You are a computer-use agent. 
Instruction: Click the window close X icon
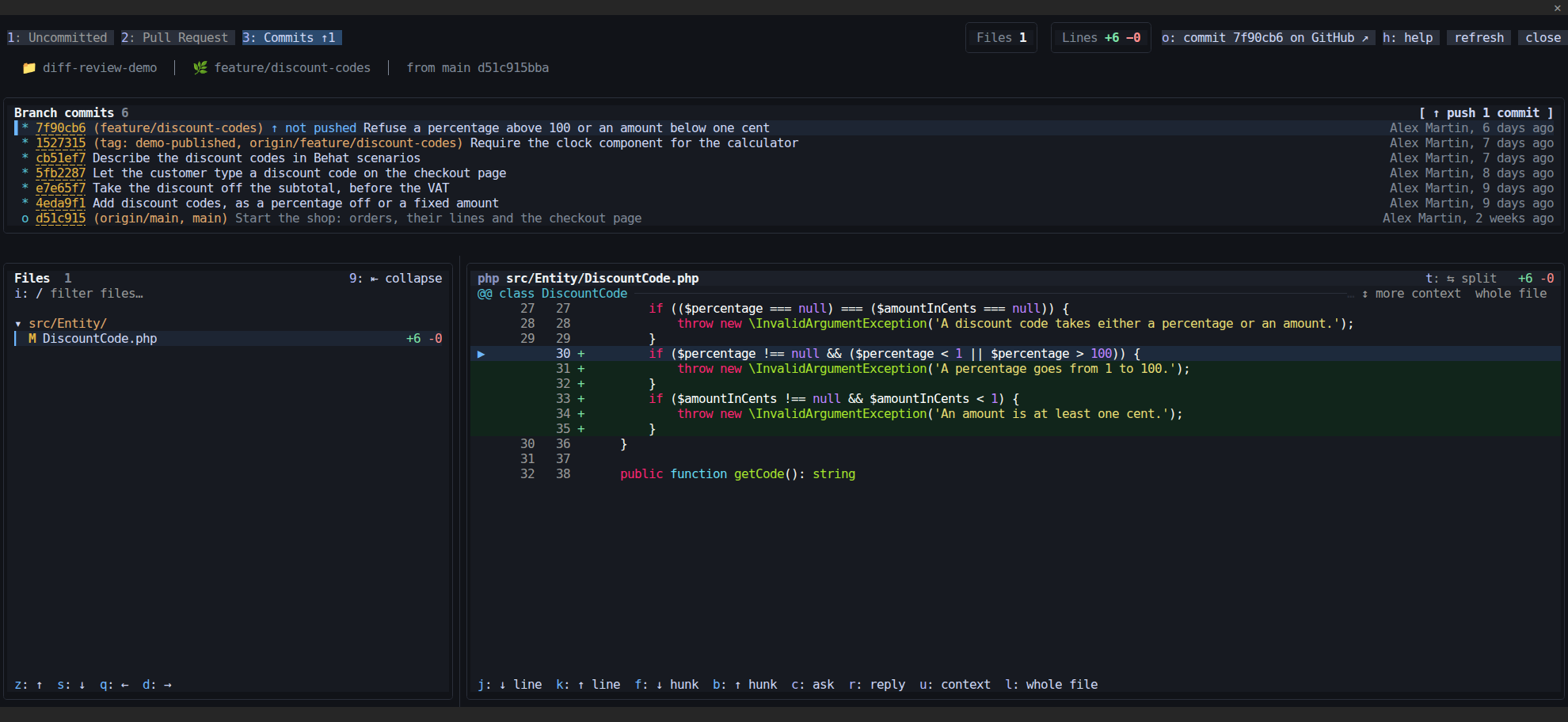pyautogui.click(x=1557, y=8)
